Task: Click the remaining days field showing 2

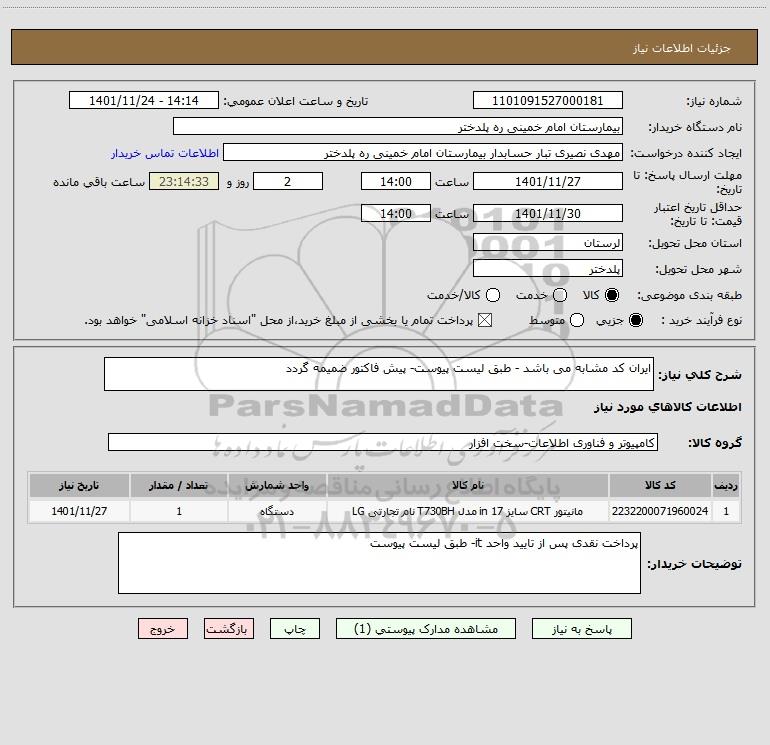Action: tap(288, 181)
